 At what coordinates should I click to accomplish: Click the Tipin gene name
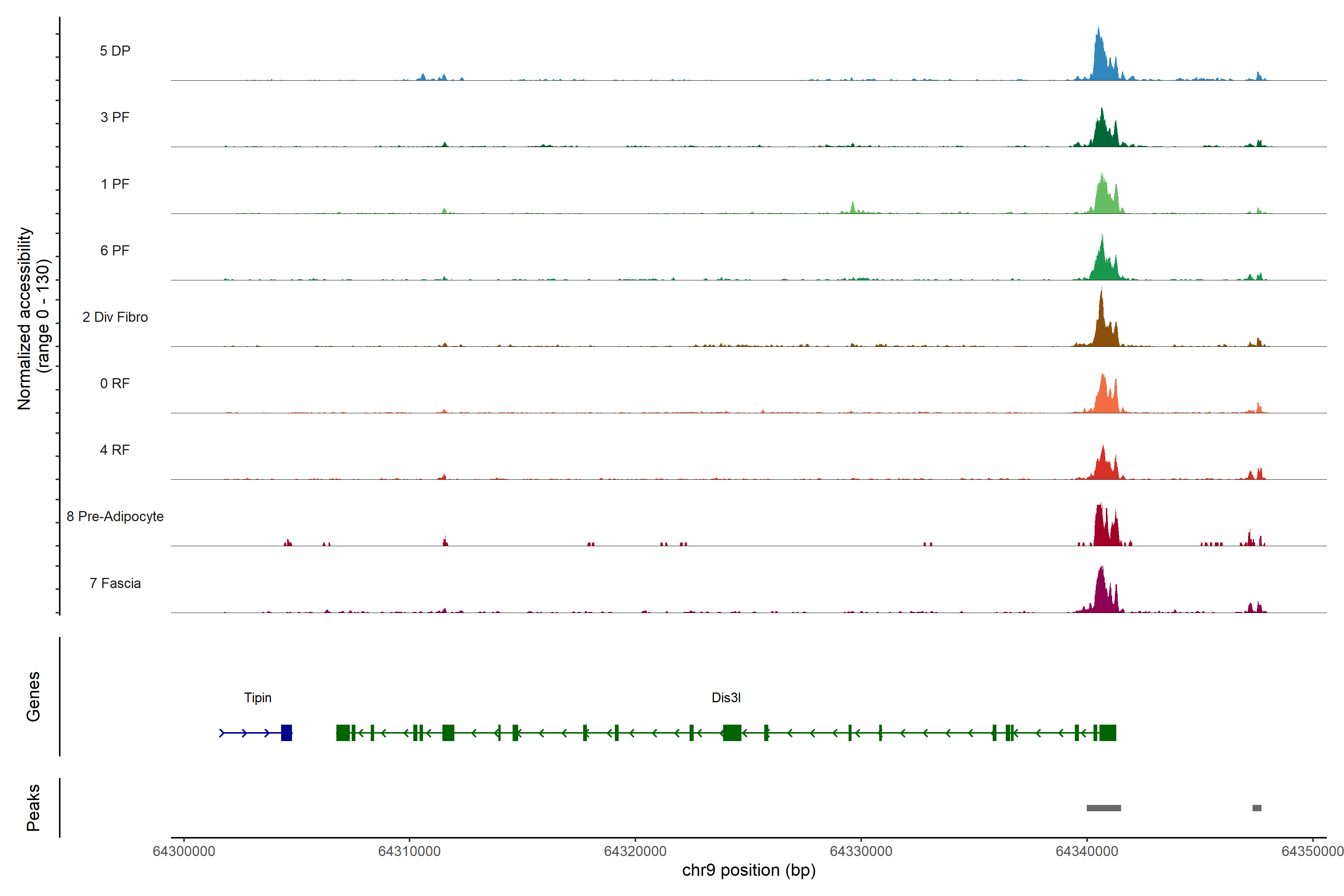click(258, 698)
